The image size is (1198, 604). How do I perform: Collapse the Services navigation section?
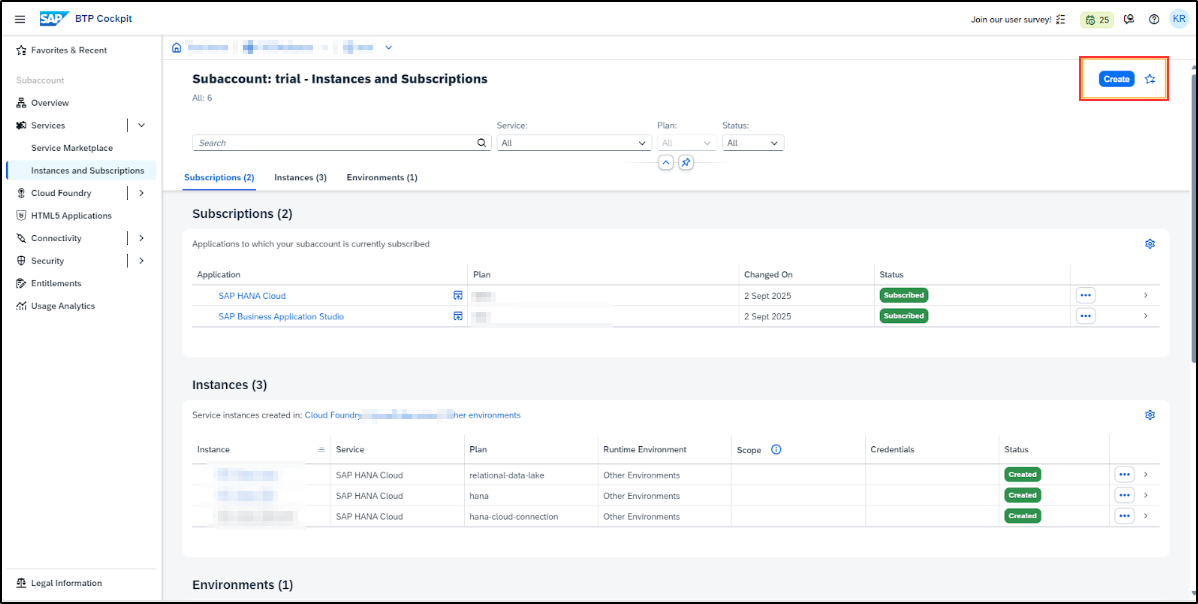141,126
